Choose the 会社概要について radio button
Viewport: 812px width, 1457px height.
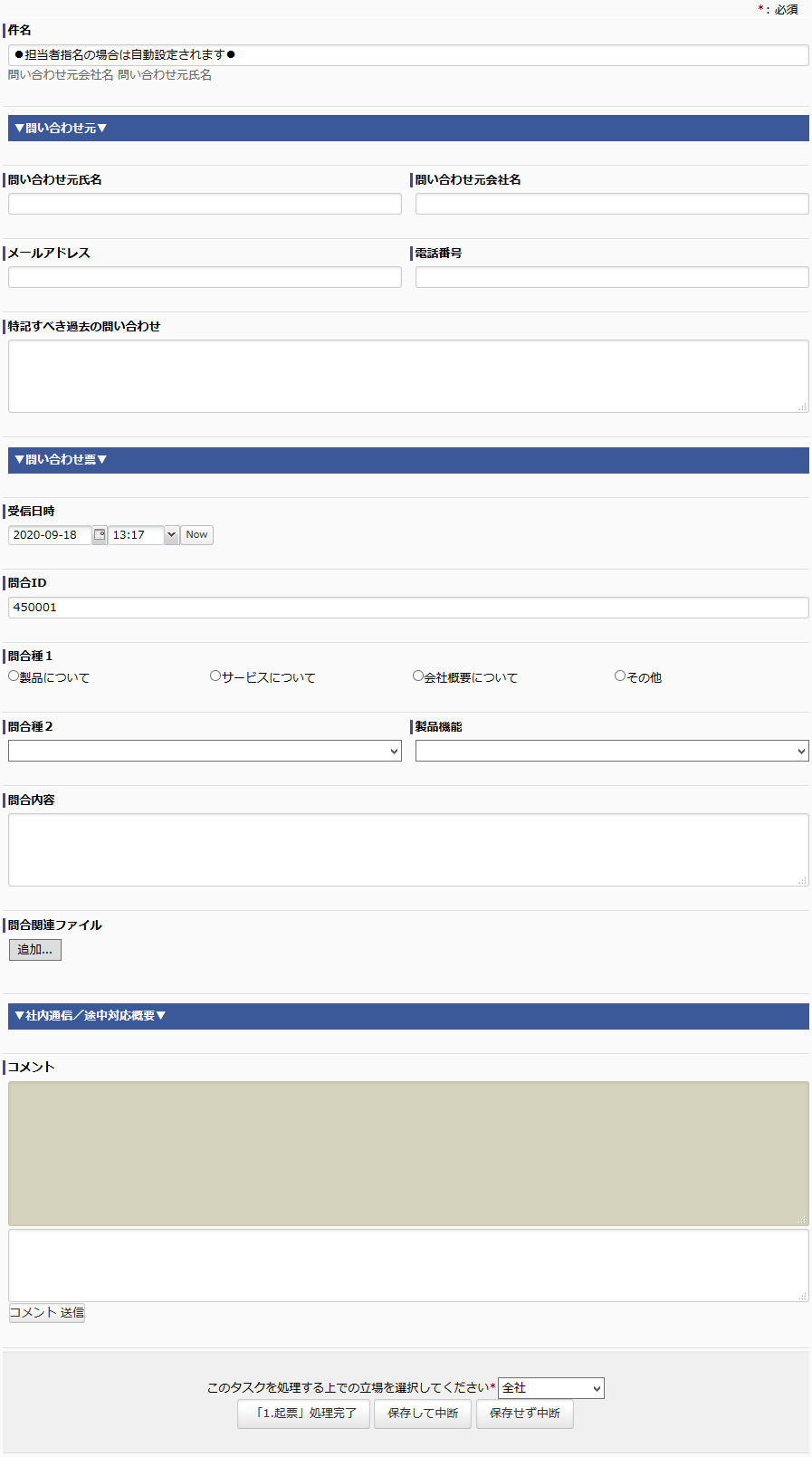418,676
